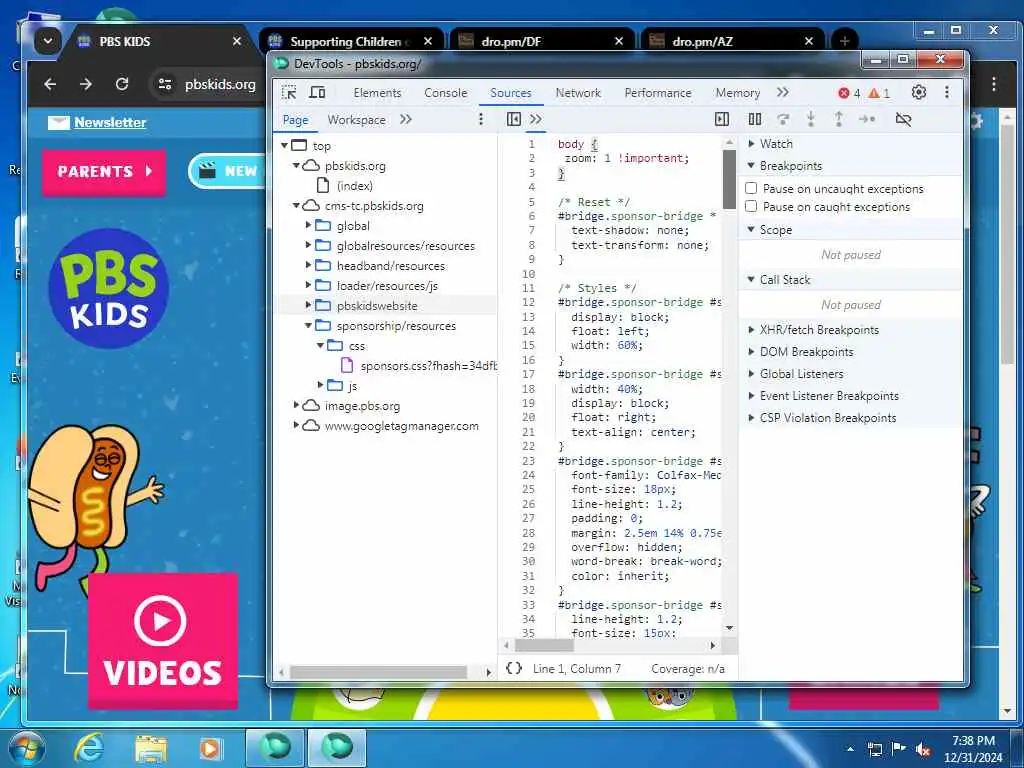
Task: Click the code editor horizontal scrollbar
Action: [x=544, y=645]
